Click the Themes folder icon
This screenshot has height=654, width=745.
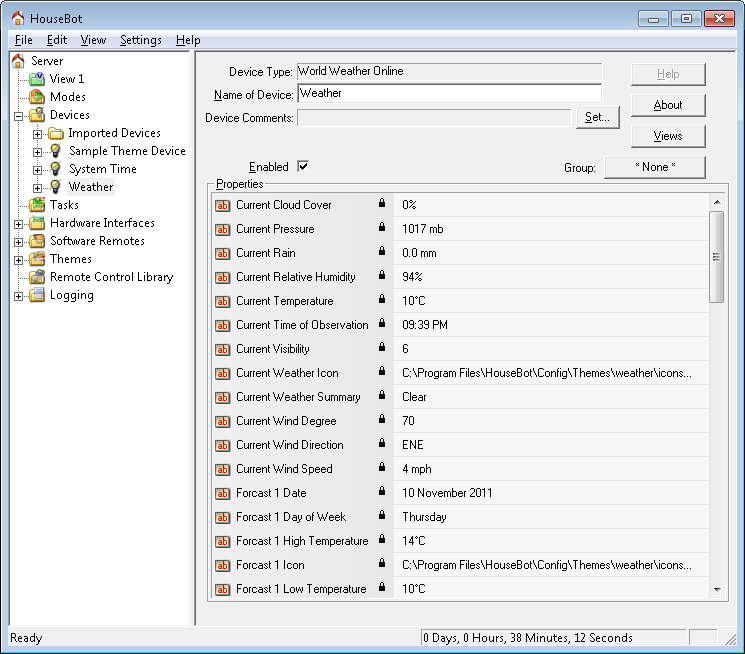pyautogui.click(x=37, y=259)
